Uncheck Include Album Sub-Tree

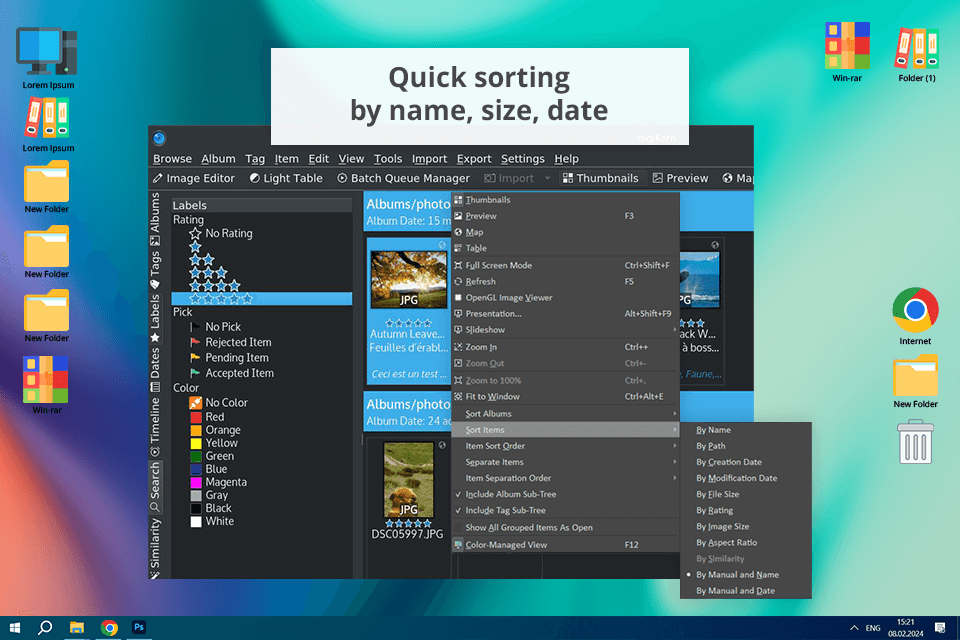(x=565, y=494)
